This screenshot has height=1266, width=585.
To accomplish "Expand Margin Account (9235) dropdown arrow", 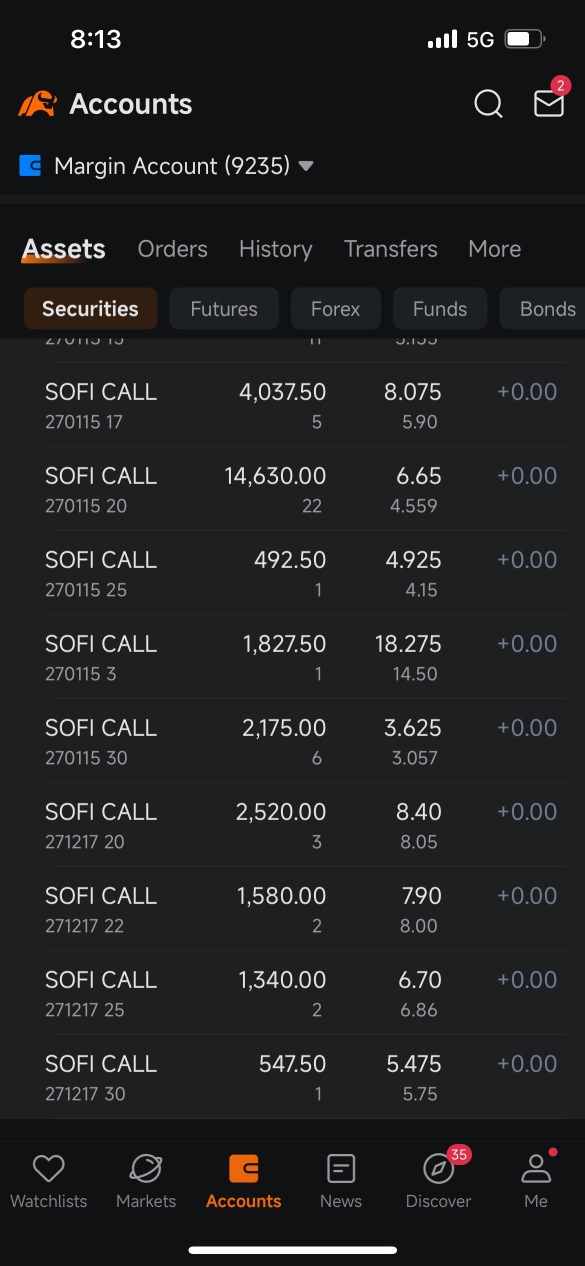I will [x=306, y=166].
